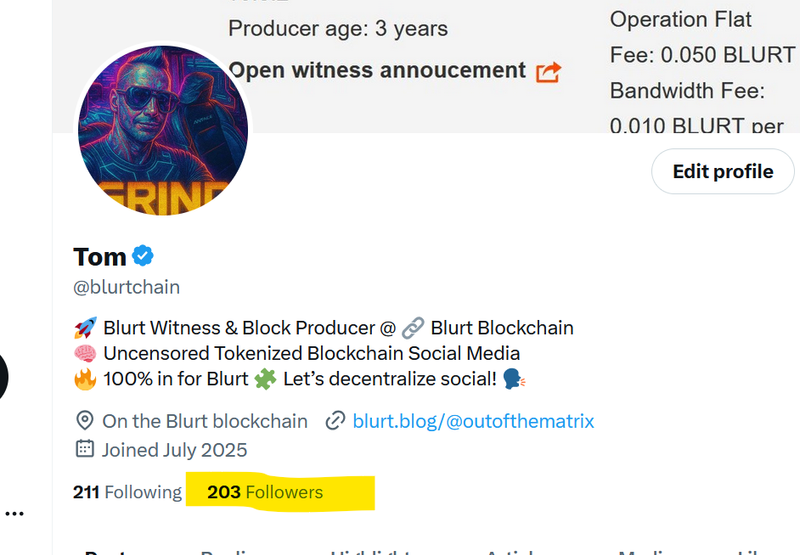Click the chain link icon before blurt.blog
Image resolution: width=800 pixels, height=555 pixels.
pos(335,421)
